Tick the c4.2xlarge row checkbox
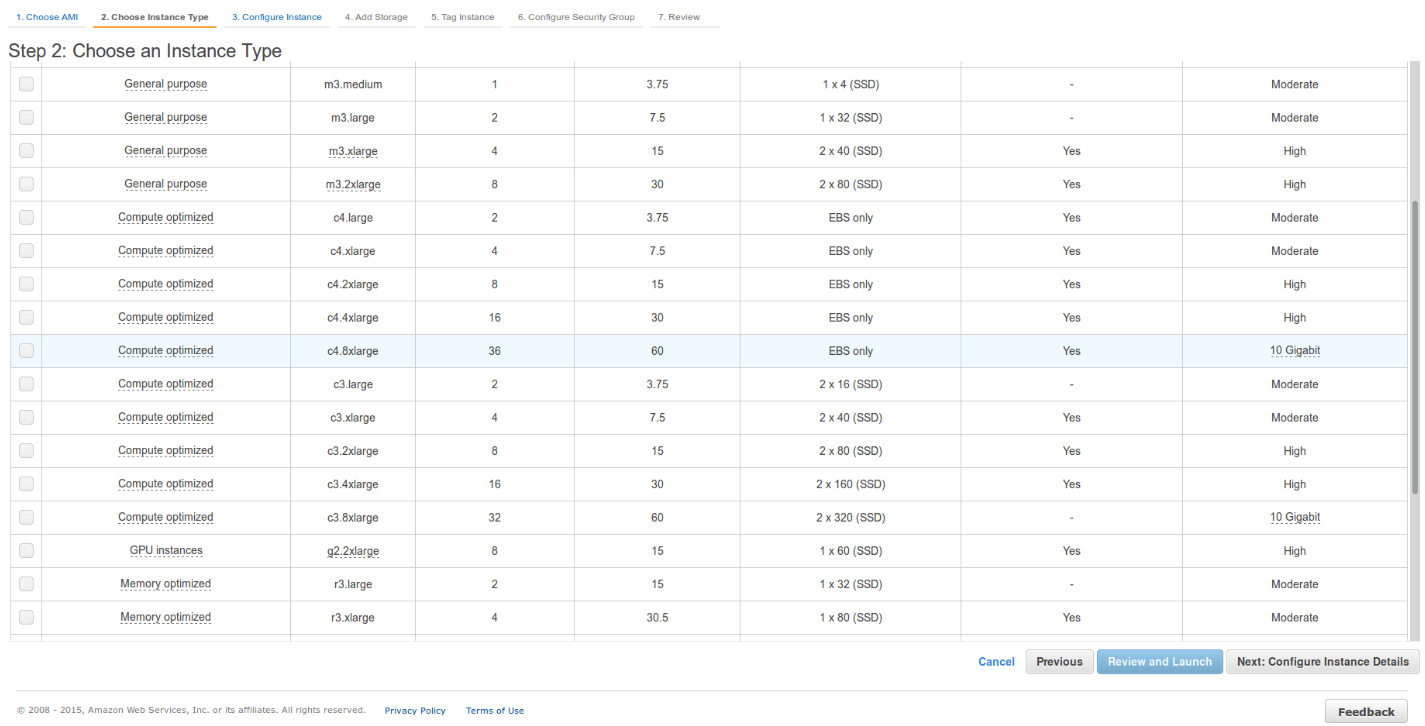The width and height of the screenshot is (1425, 726). click(26, 284)
